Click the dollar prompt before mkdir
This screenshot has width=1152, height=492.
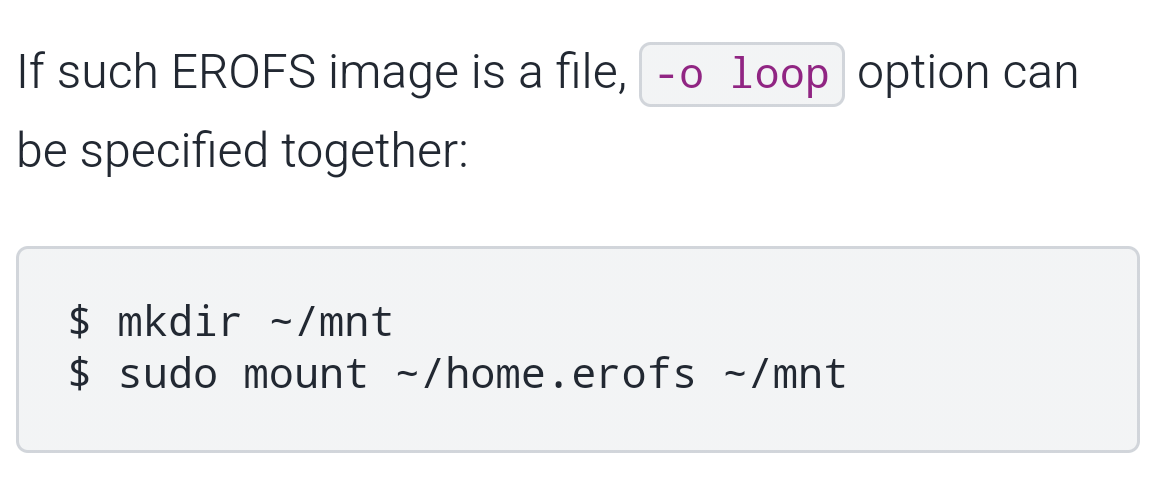(x=79, y=323)
